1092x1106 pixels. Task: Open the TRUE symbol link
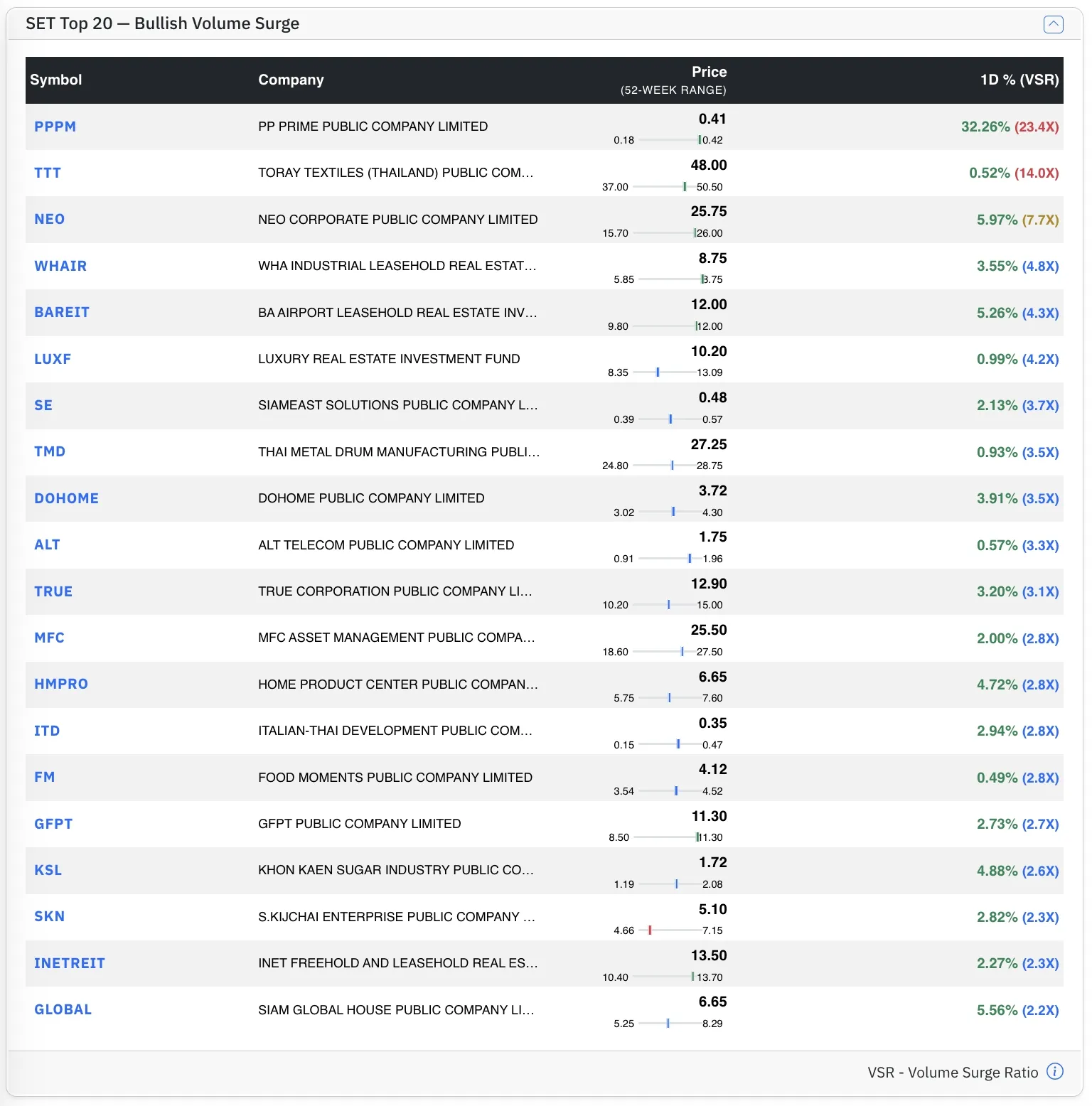pos(53,591)
